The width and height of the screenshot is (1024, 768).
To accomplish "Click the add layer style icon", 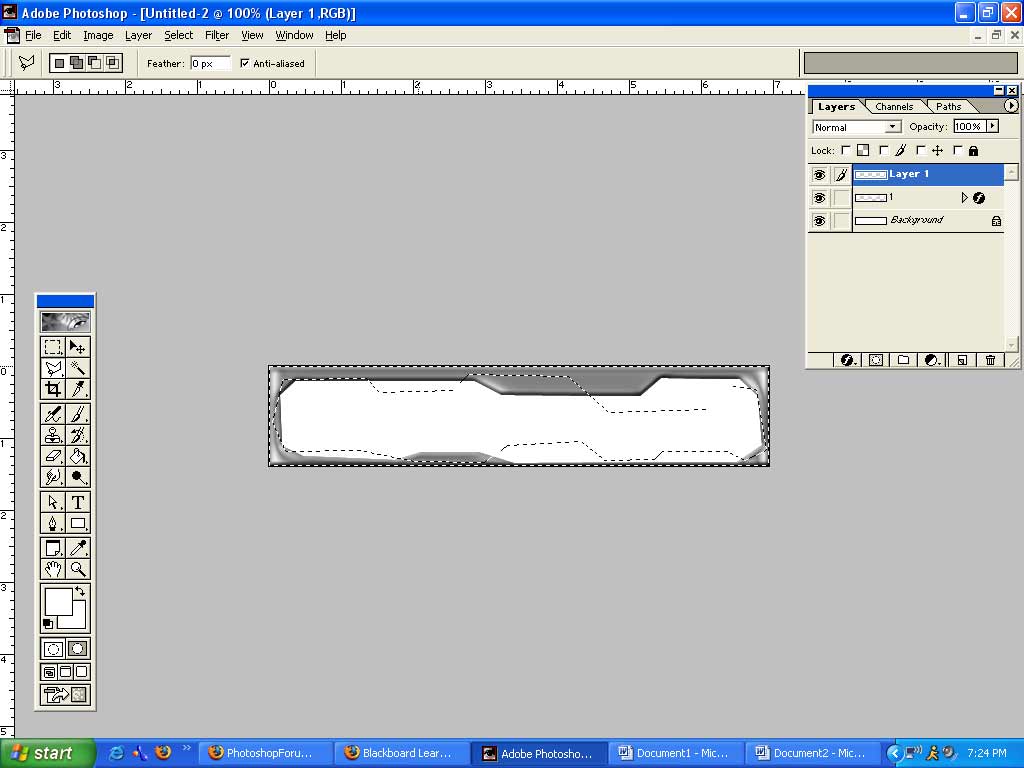I will [x=847, y=360].
